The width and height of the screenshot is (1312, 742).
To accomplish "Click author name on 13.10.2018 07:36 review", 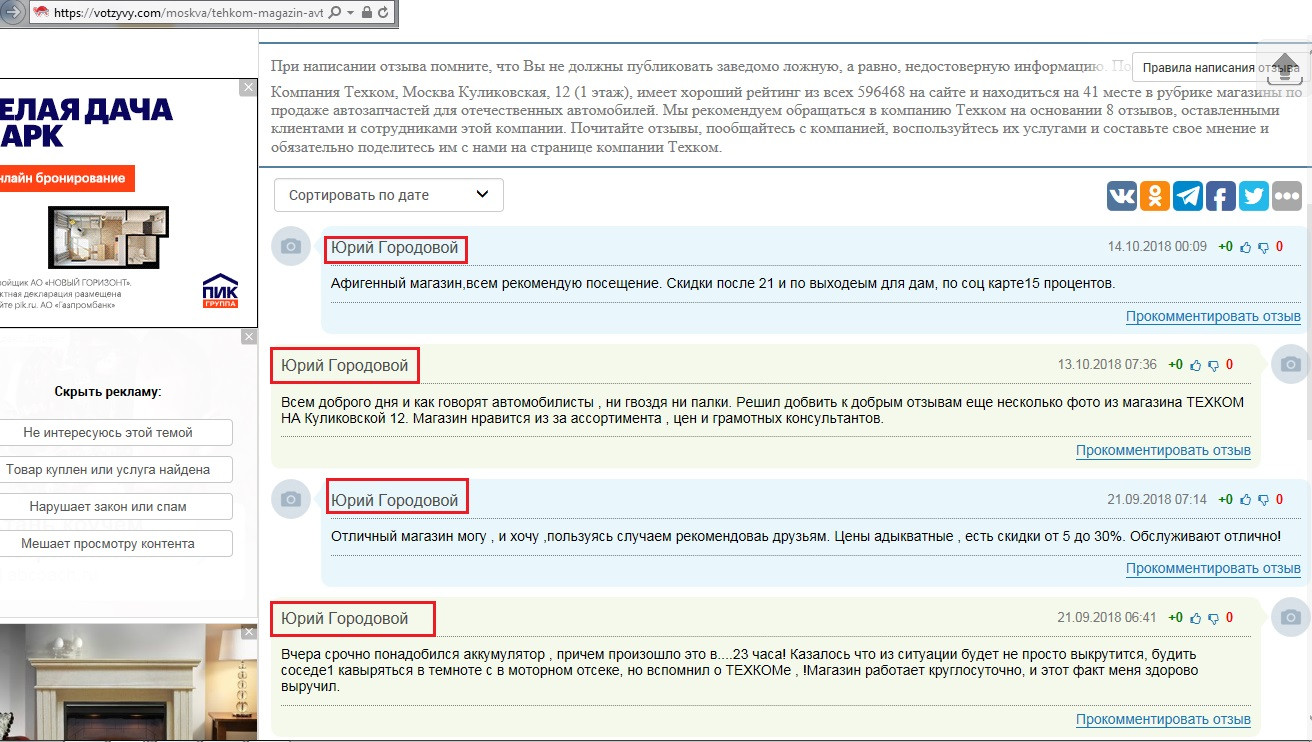I will pyautogui.click(x=345, y=366).
